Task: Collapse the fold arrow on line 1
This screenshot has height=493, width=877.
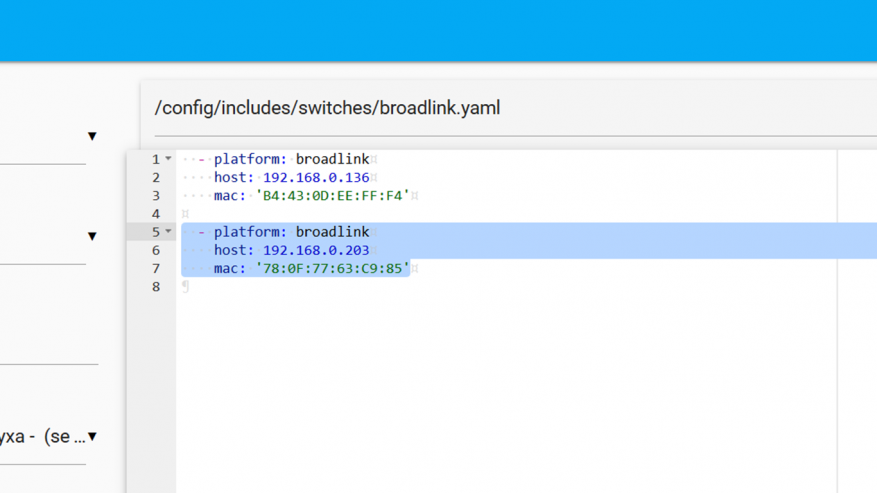Action: [168, 159]
